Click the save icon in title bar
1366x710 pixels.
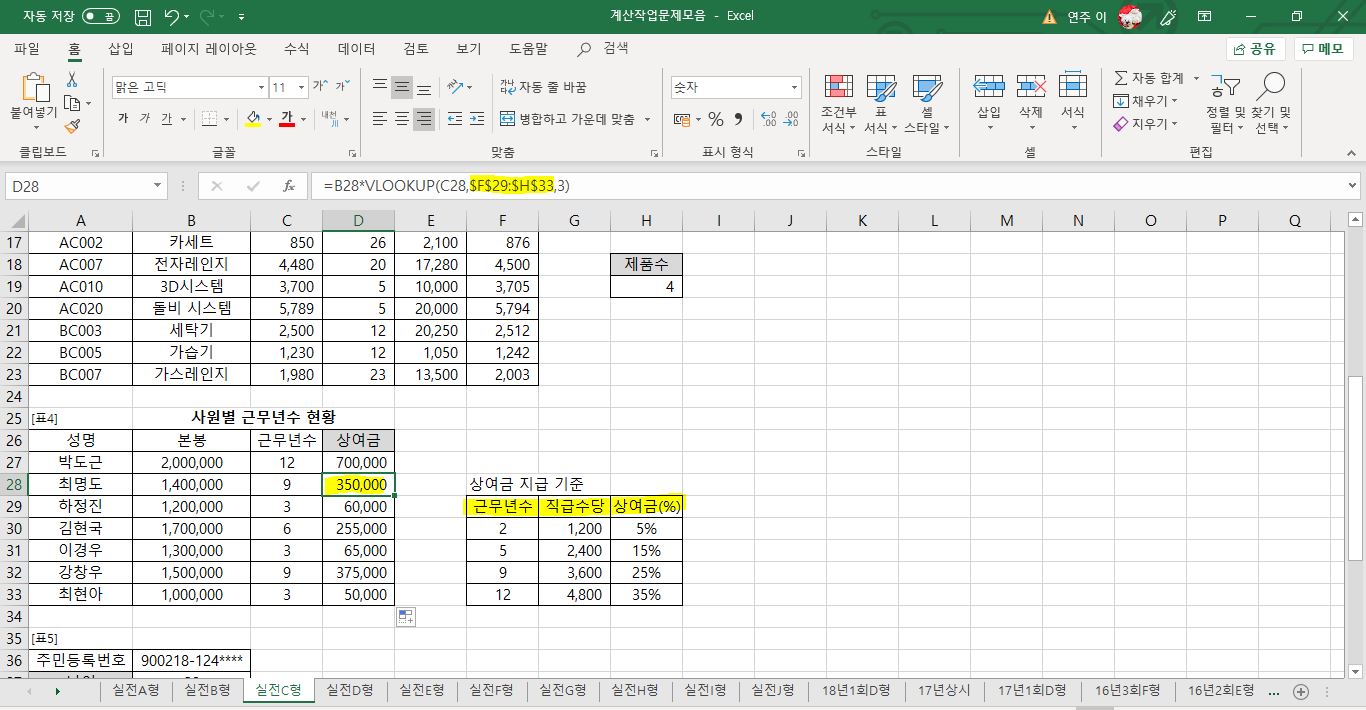coord(143,16)
